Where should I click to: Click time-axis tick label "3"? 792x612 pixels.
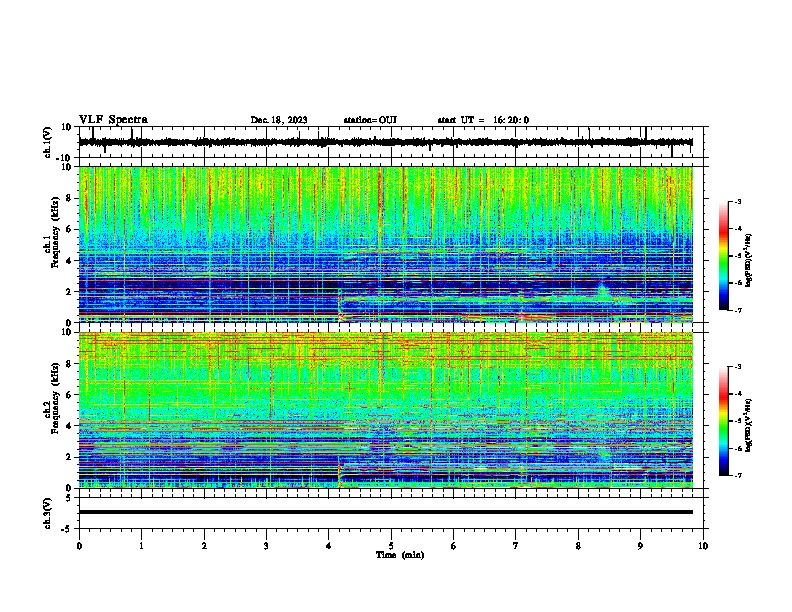click(266, 546)
